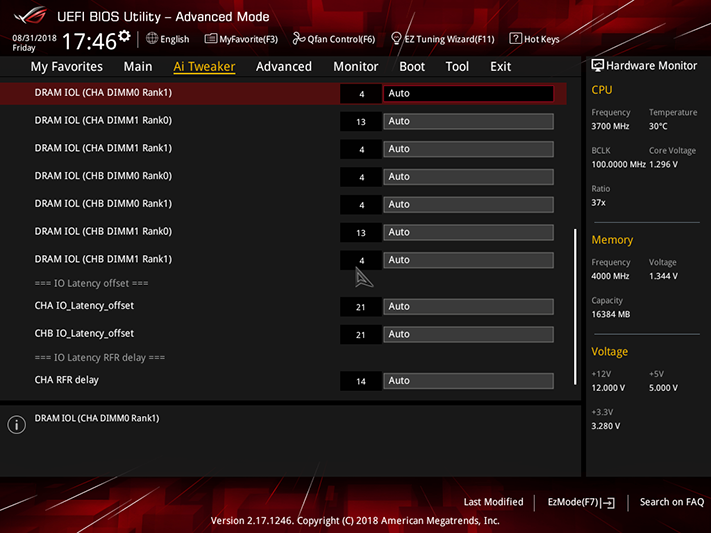Open the My Favorites tab
The image size is (711, 533).
[x=67, y=67]
